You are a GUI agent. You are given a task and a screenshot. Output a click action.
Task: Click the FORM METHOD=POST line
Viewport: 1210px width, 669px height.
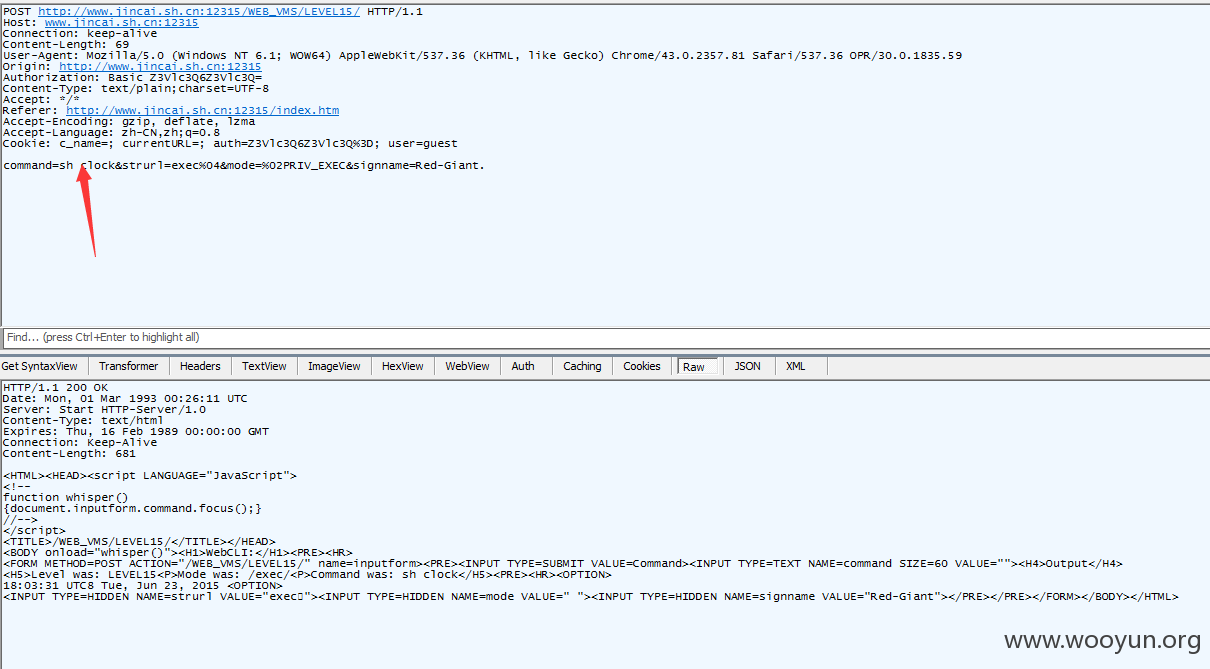[x=562, y=563]
